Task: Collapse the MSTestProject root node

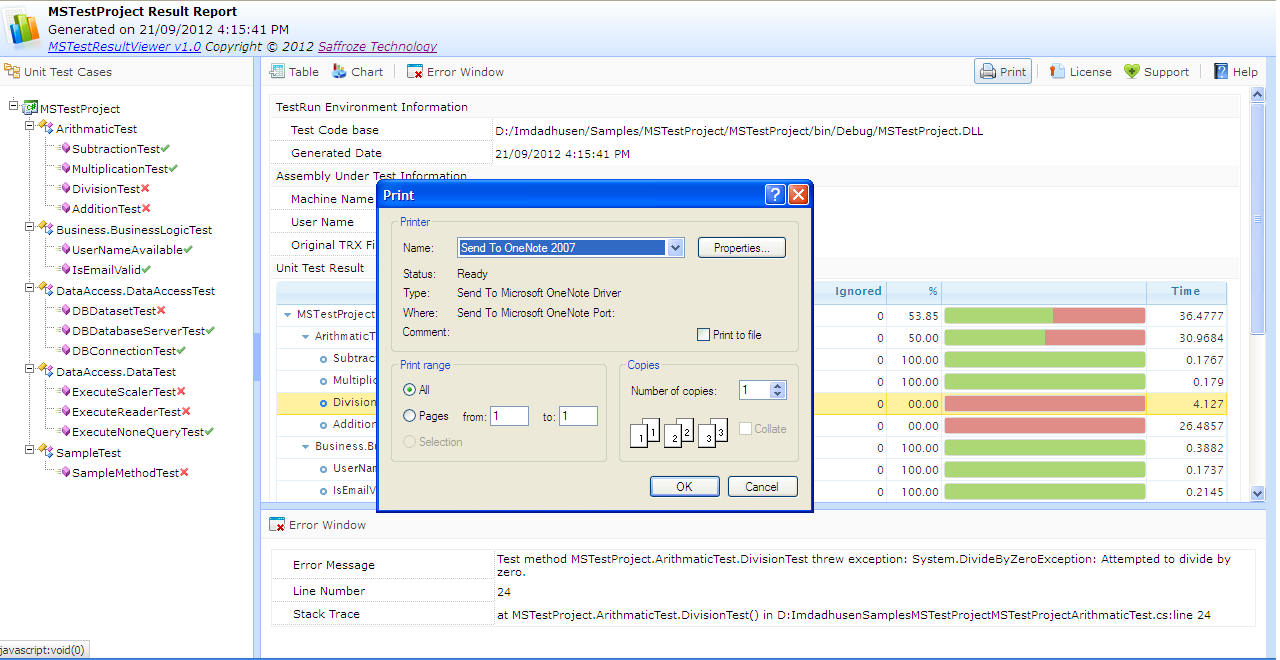Action: (16, 108)
